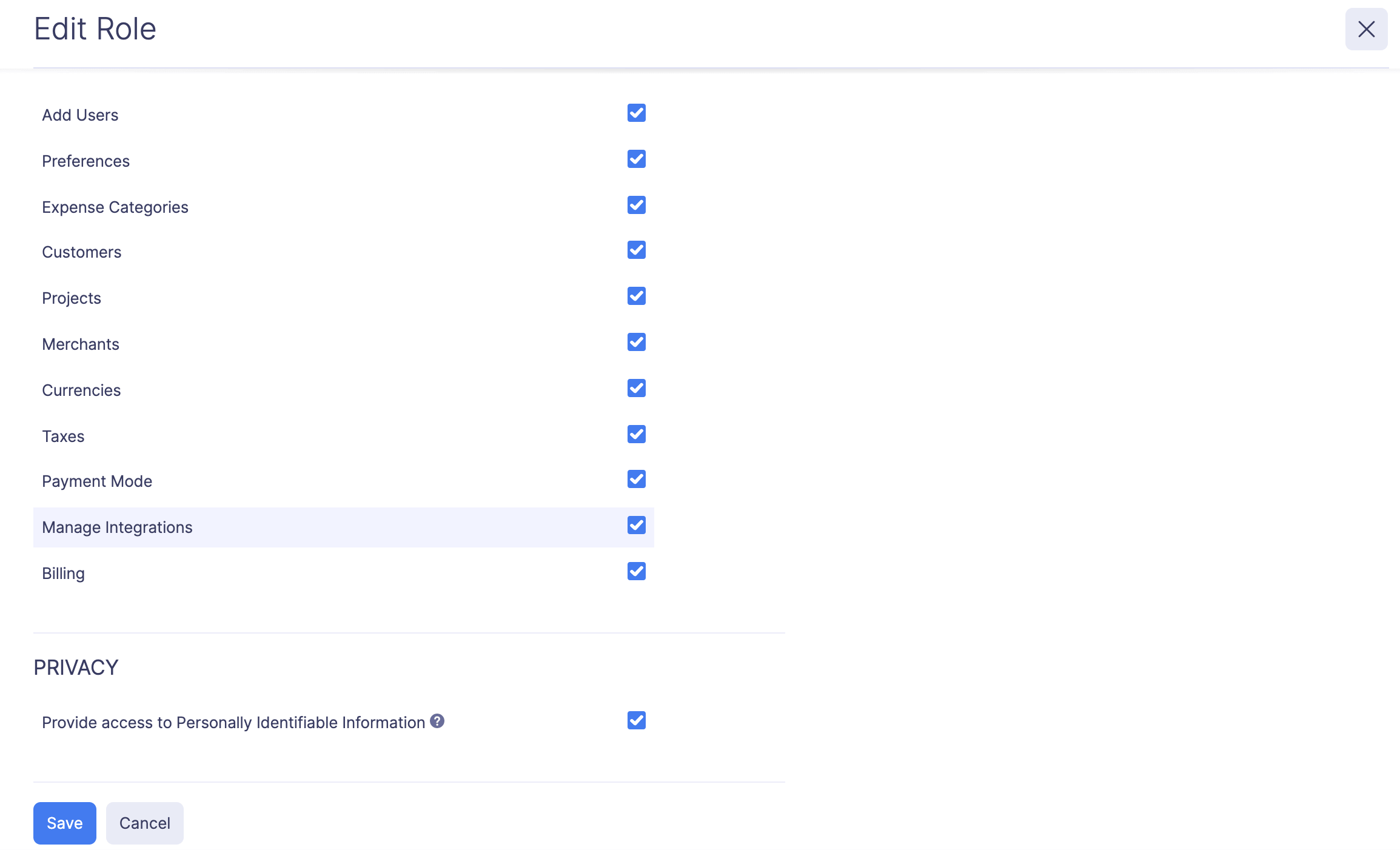Image resolution: width=1400 pixels, height=850 pixels.
Task: Disable the Currencies permission checkbox
Action: pyautogui.click(x=636, y=388)
